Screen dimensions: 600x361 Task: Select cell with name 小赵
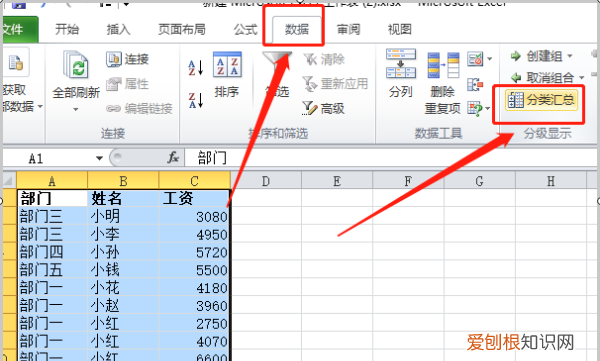(123, 305)
